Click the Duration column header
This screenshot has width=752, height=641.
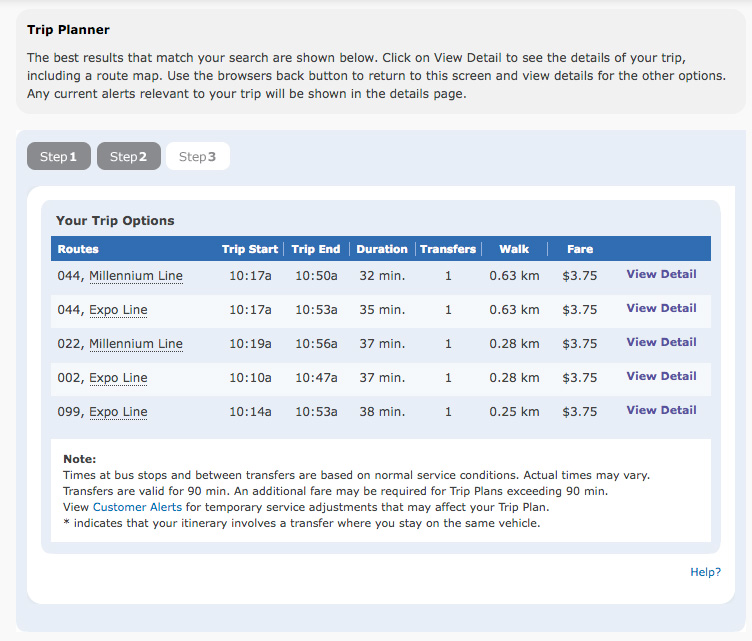382,249
